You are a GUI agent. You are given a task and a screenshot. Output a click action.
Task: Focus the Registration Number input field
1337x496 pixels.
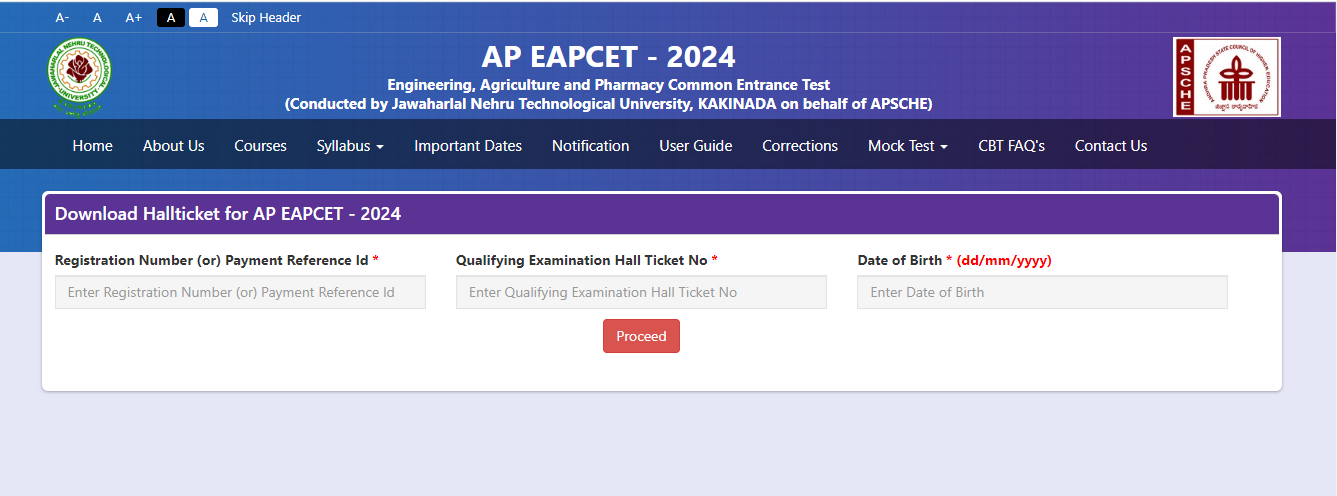click(240, 292)
